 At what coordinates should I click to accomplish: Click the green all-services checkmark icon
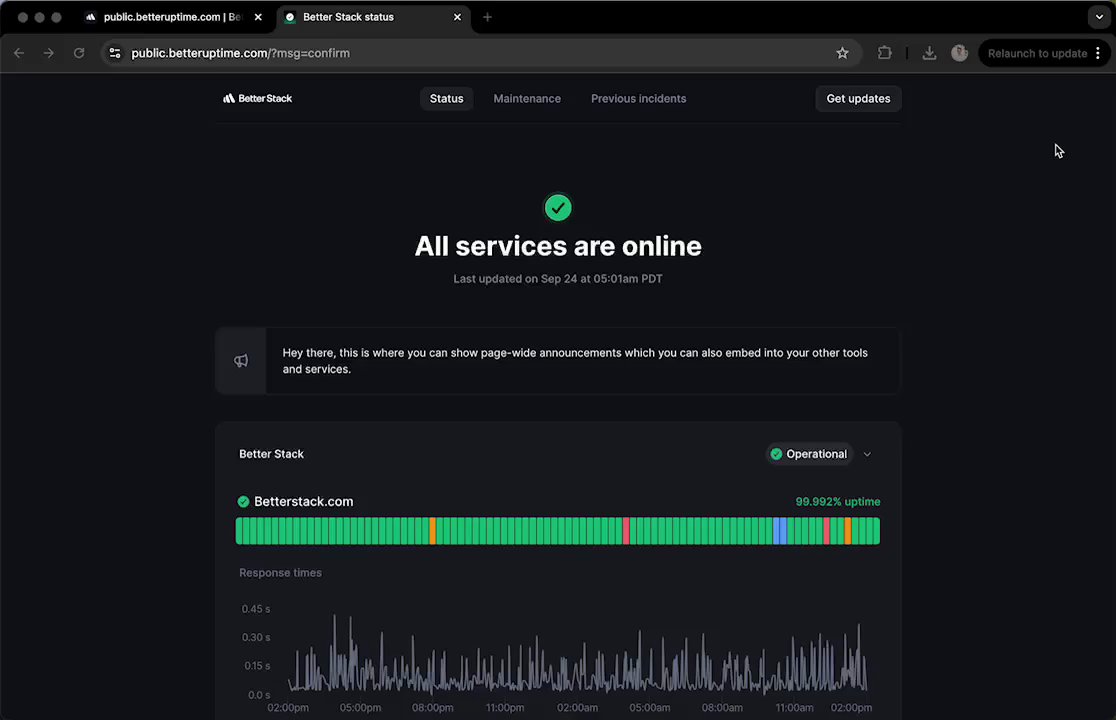click(x=558, y=208)
